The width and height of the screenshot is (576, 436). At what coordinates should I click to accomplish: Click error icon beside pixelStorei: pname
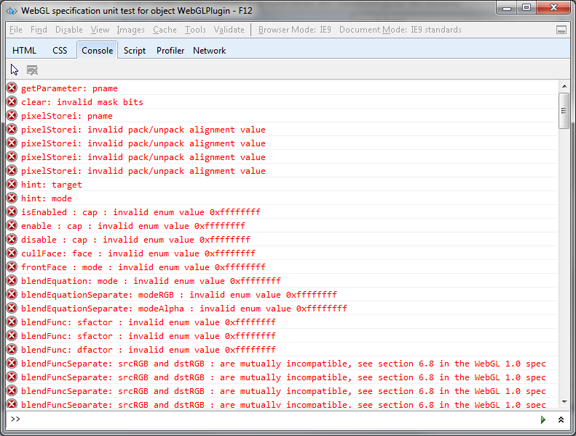(12, 116)
